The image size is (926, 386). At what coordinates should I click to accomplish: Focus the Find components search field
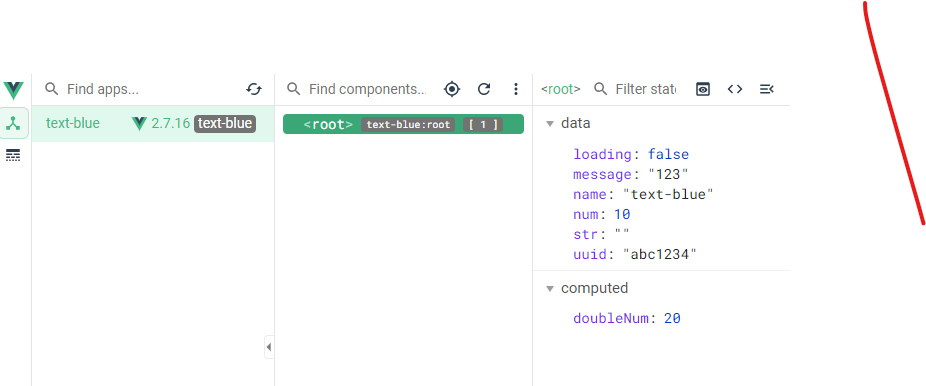(367, 89)
